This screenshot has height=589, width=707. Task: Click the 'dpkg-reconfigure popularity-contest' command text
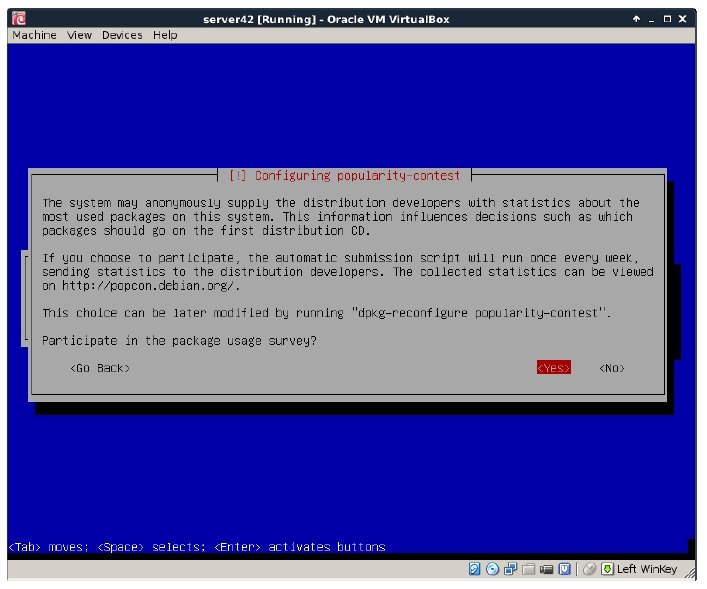click(x=478, y=313)
